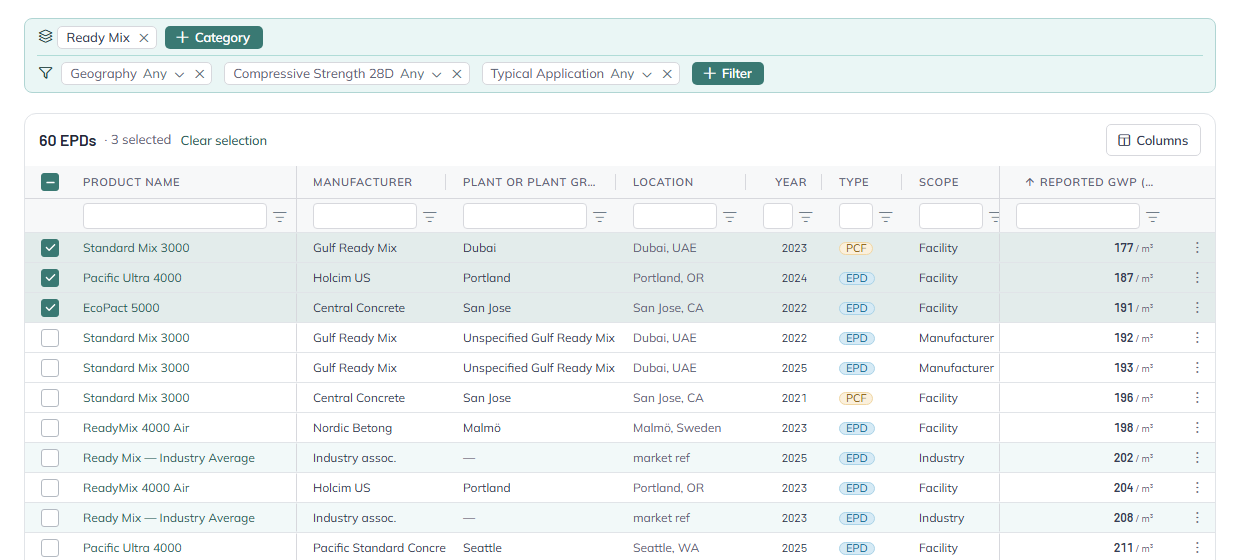
Task: Focus the Location filter field
Action: [675, 216]
